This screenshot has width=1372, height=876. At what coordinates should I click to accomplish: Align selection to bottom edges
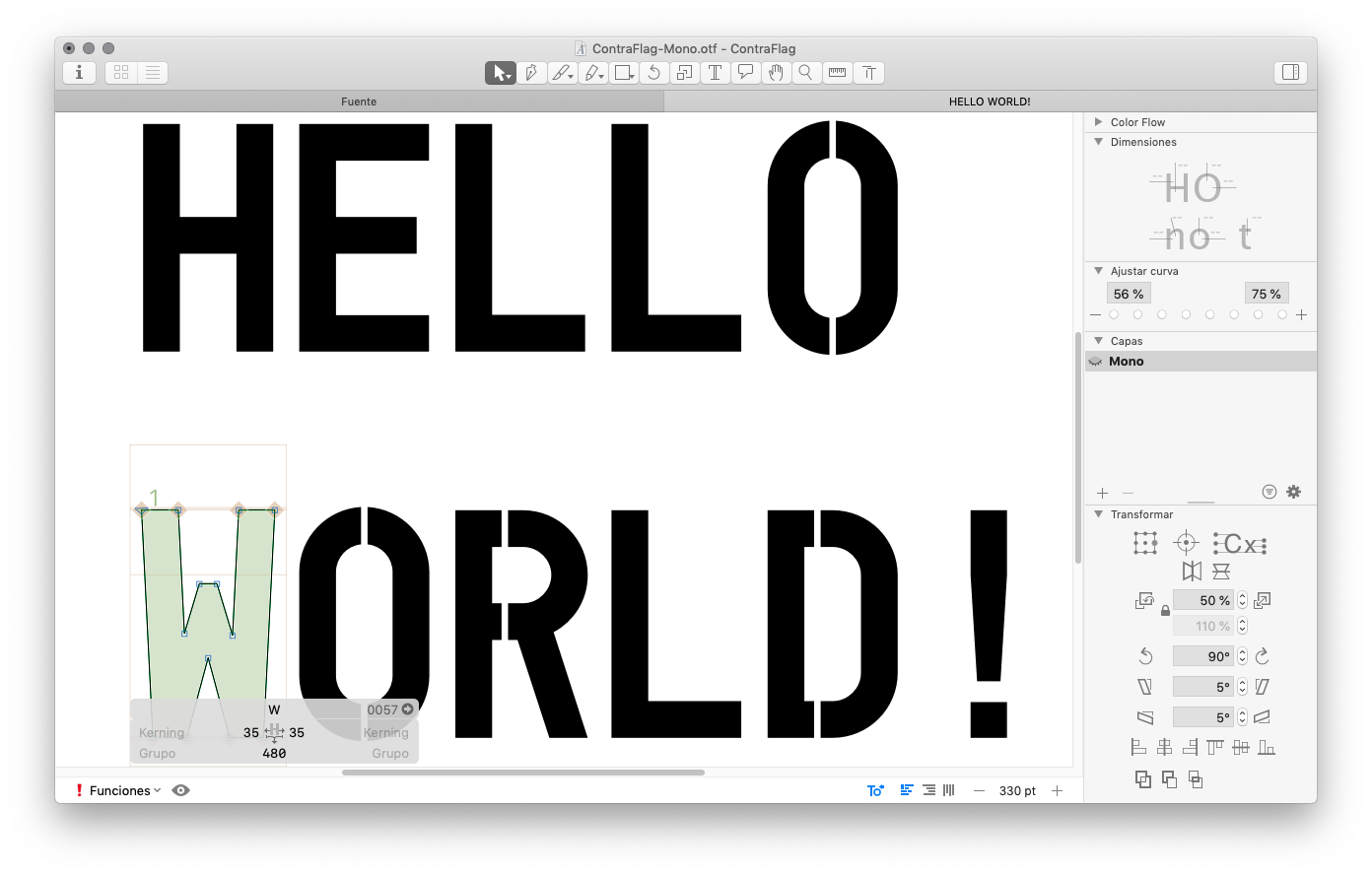1267,748
